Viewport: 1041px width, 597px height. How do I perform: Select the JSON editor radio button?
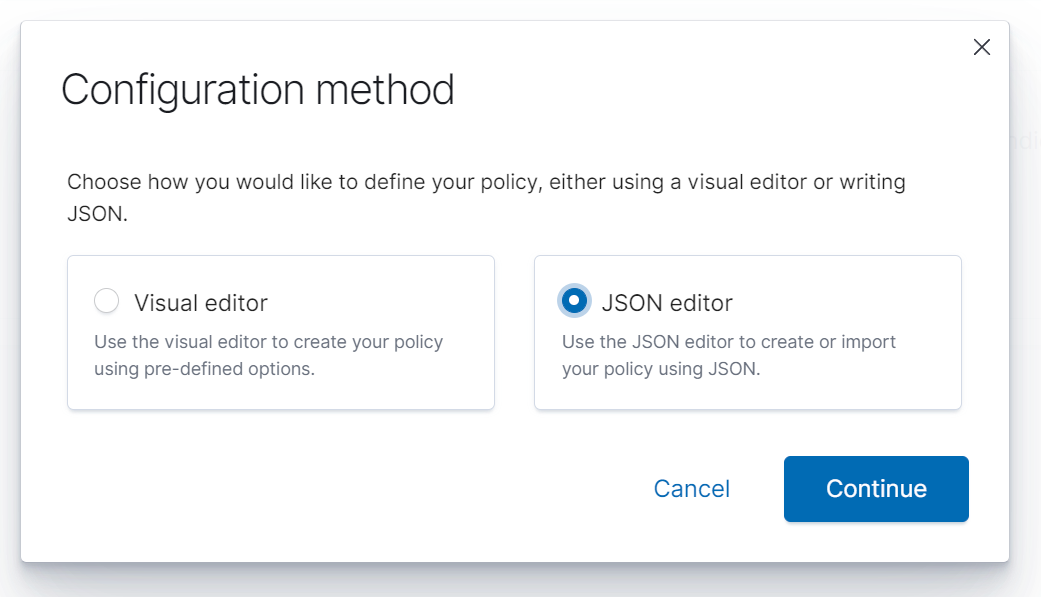tap(573, 300)
